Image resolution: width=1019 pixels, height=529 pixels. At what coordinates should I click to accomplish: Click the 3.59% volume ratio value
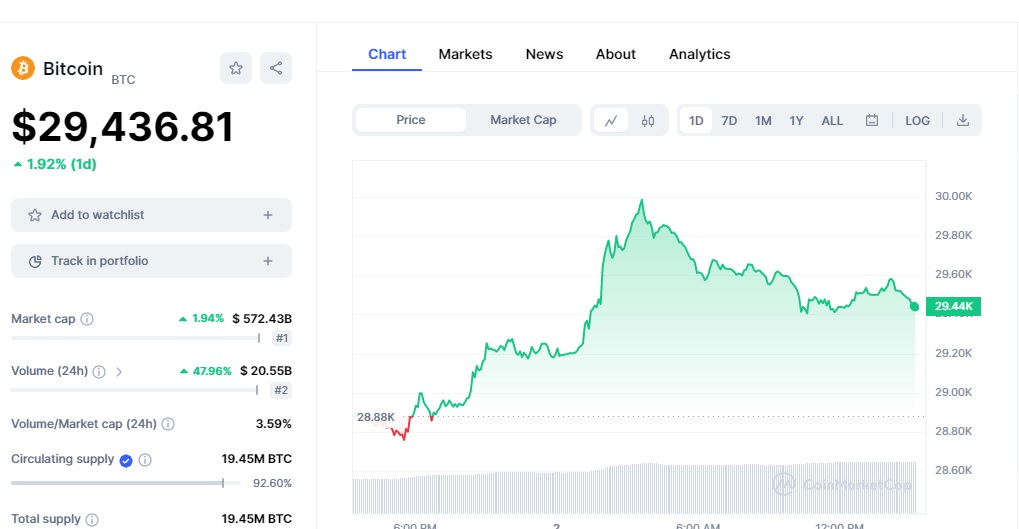click(274, 424)
